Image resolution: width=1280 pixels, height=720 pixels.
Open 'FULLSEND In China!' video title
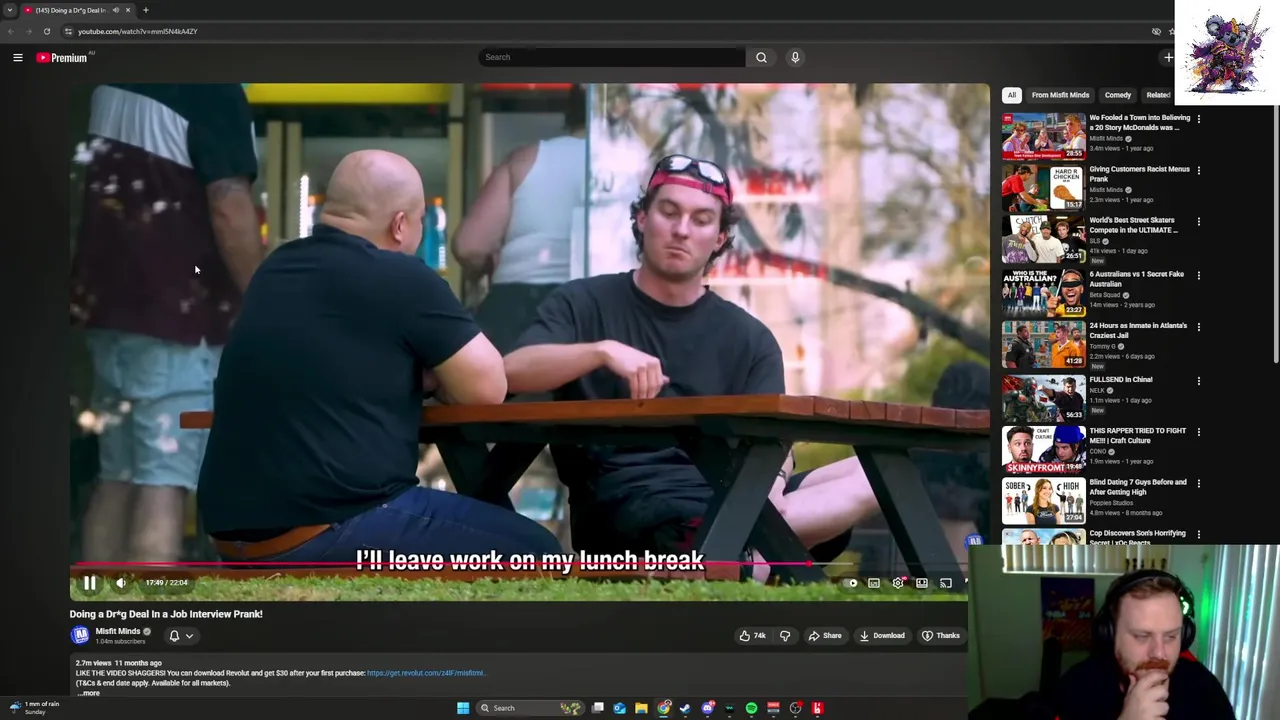click(1120, 379)
